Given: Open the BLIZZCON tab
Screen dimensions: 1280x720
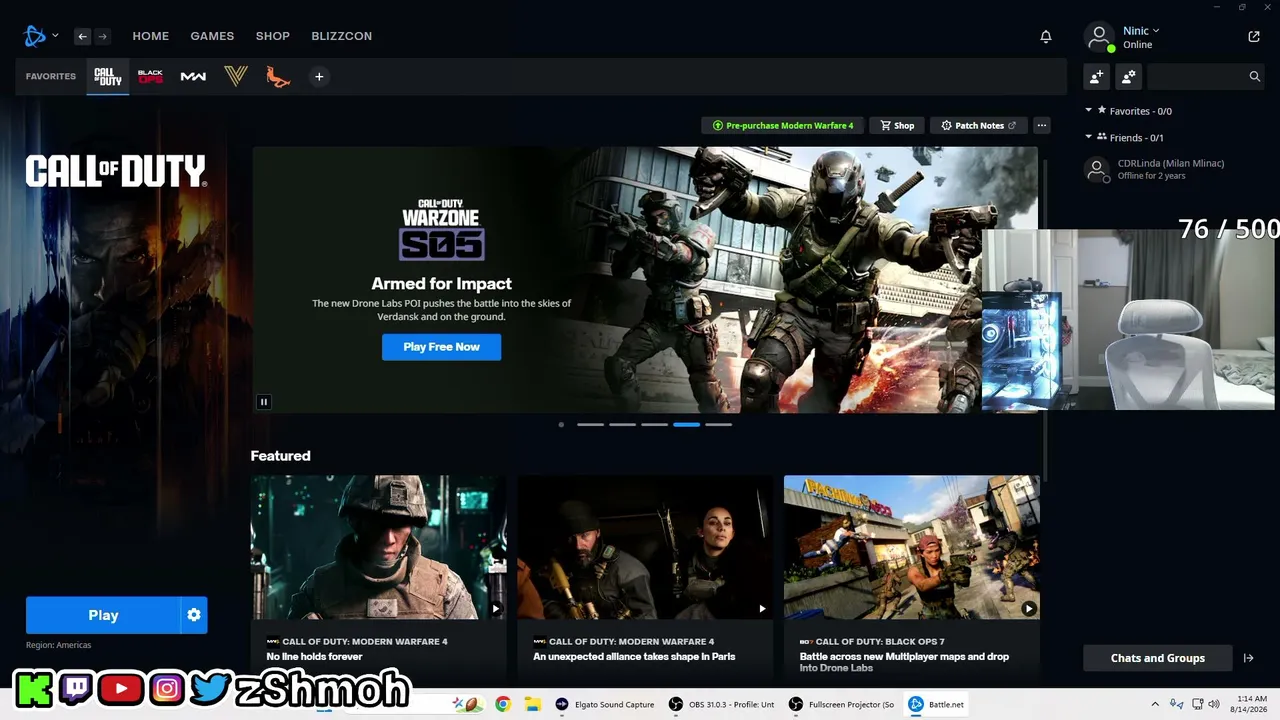Looking at the screenshot, I should coord(341,36).
